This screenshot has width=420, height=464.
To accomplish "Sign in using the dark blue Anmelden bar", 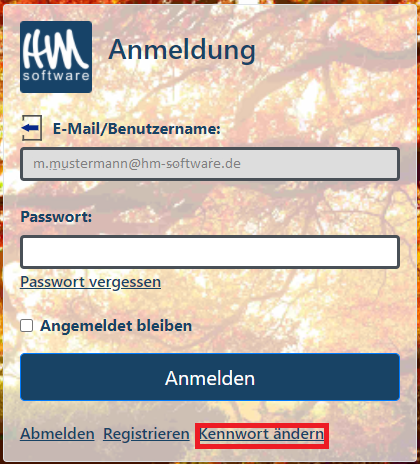I will pos(210,377).
